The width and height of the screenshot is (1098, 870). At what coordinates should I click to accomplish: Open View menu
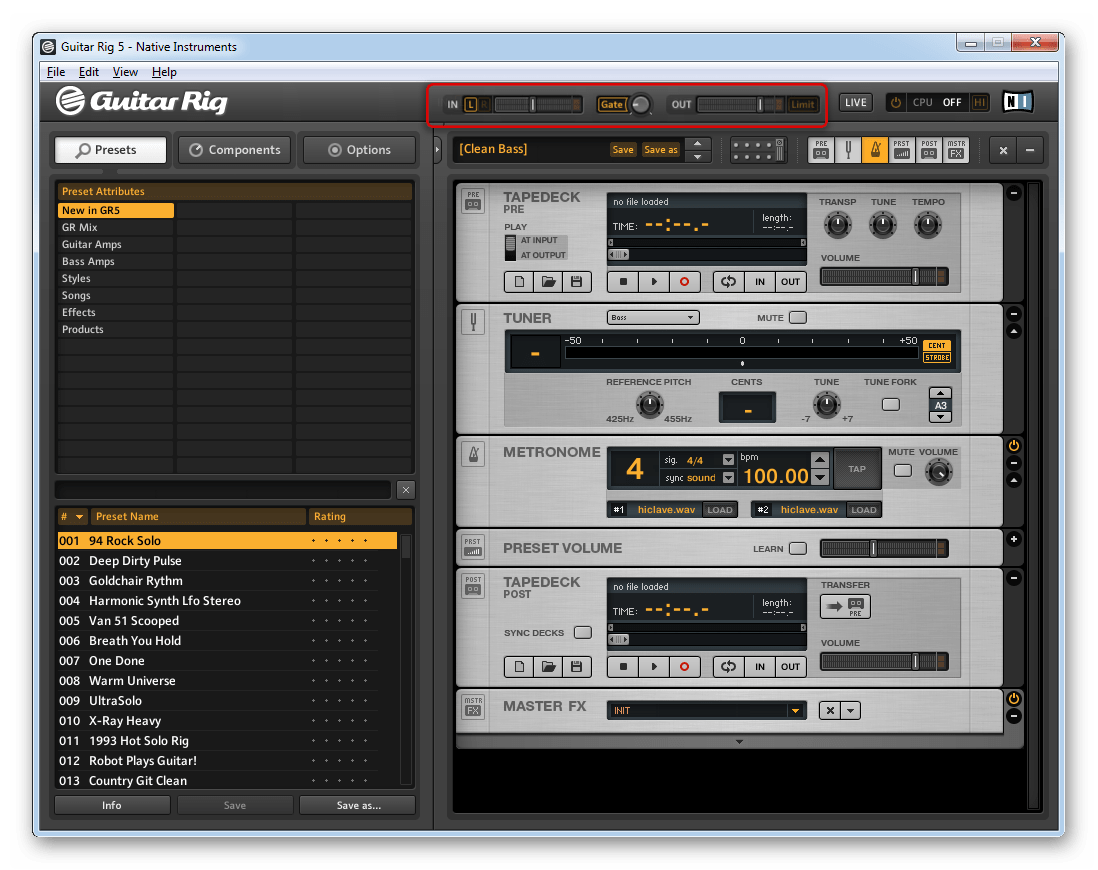125,71
